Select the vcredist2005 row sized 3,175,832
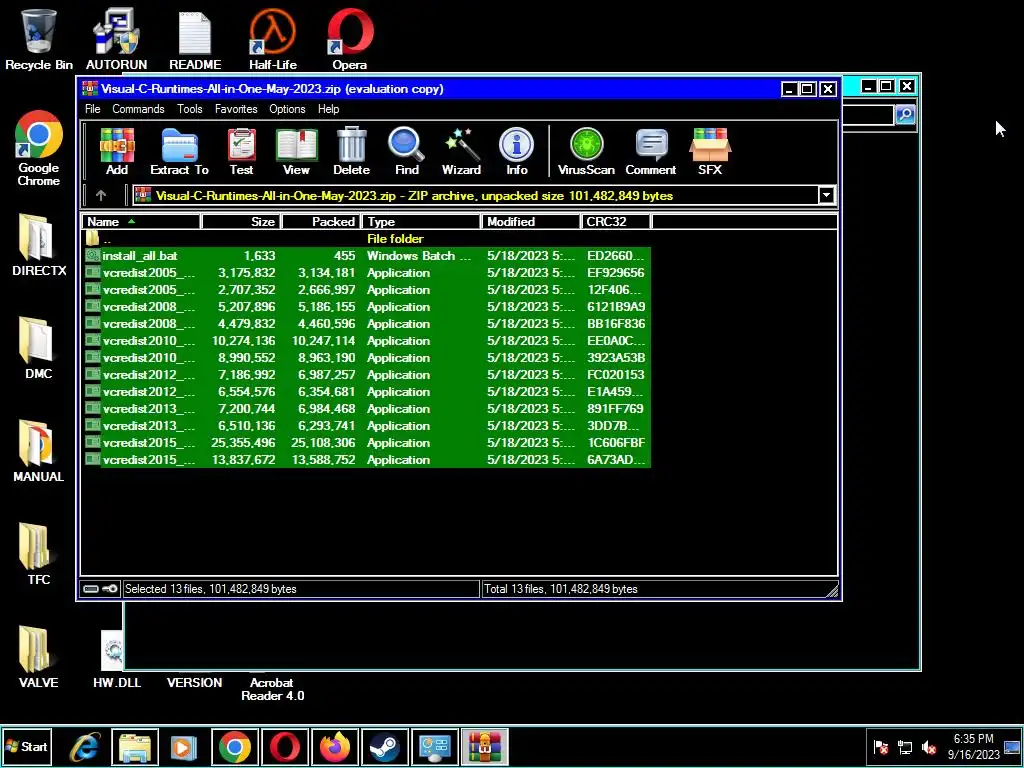This screenshot has width=1024, height=768. click(x=366, y=273)
